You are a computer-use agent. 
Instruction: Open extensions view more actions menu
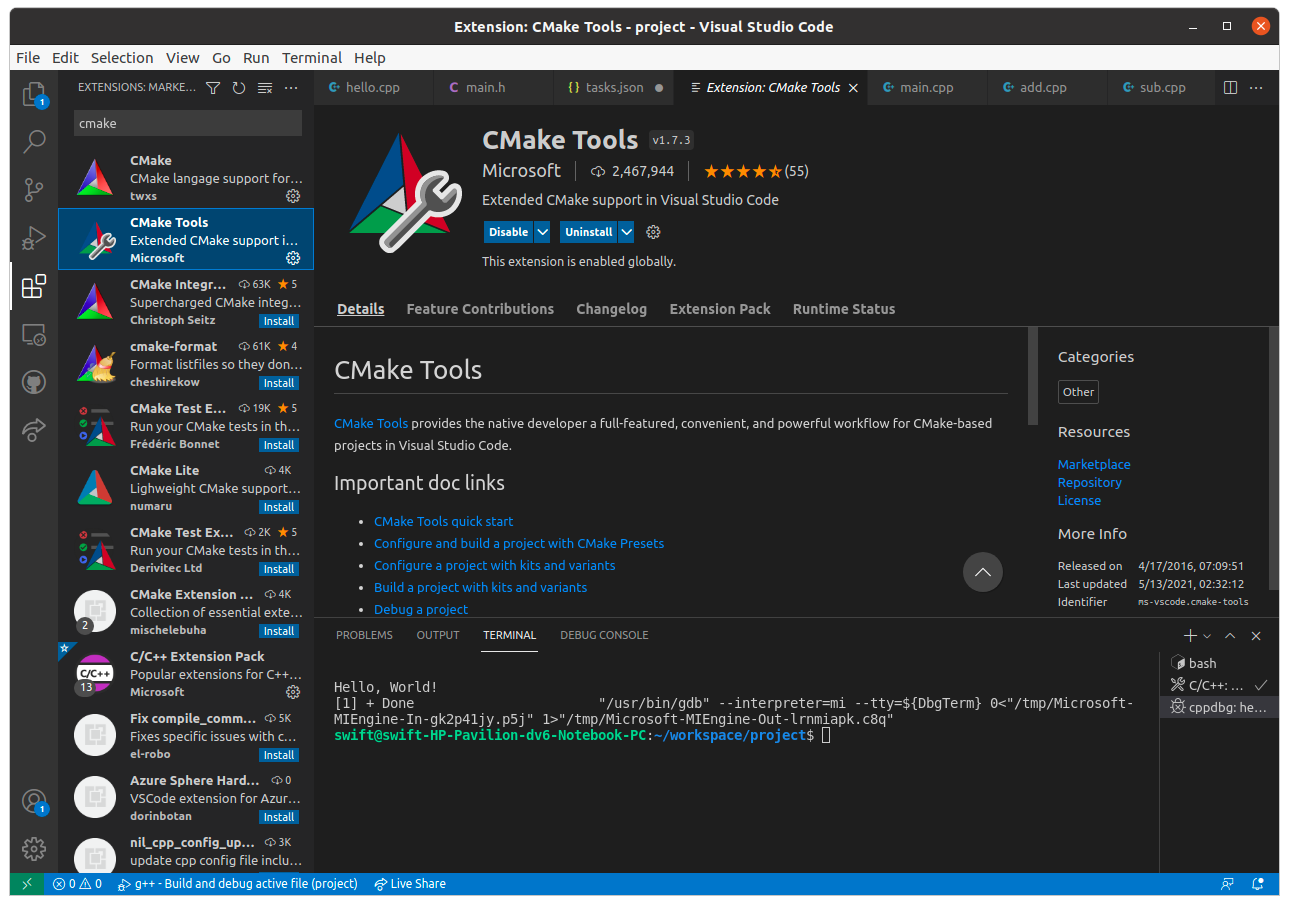tap(291, 88)
